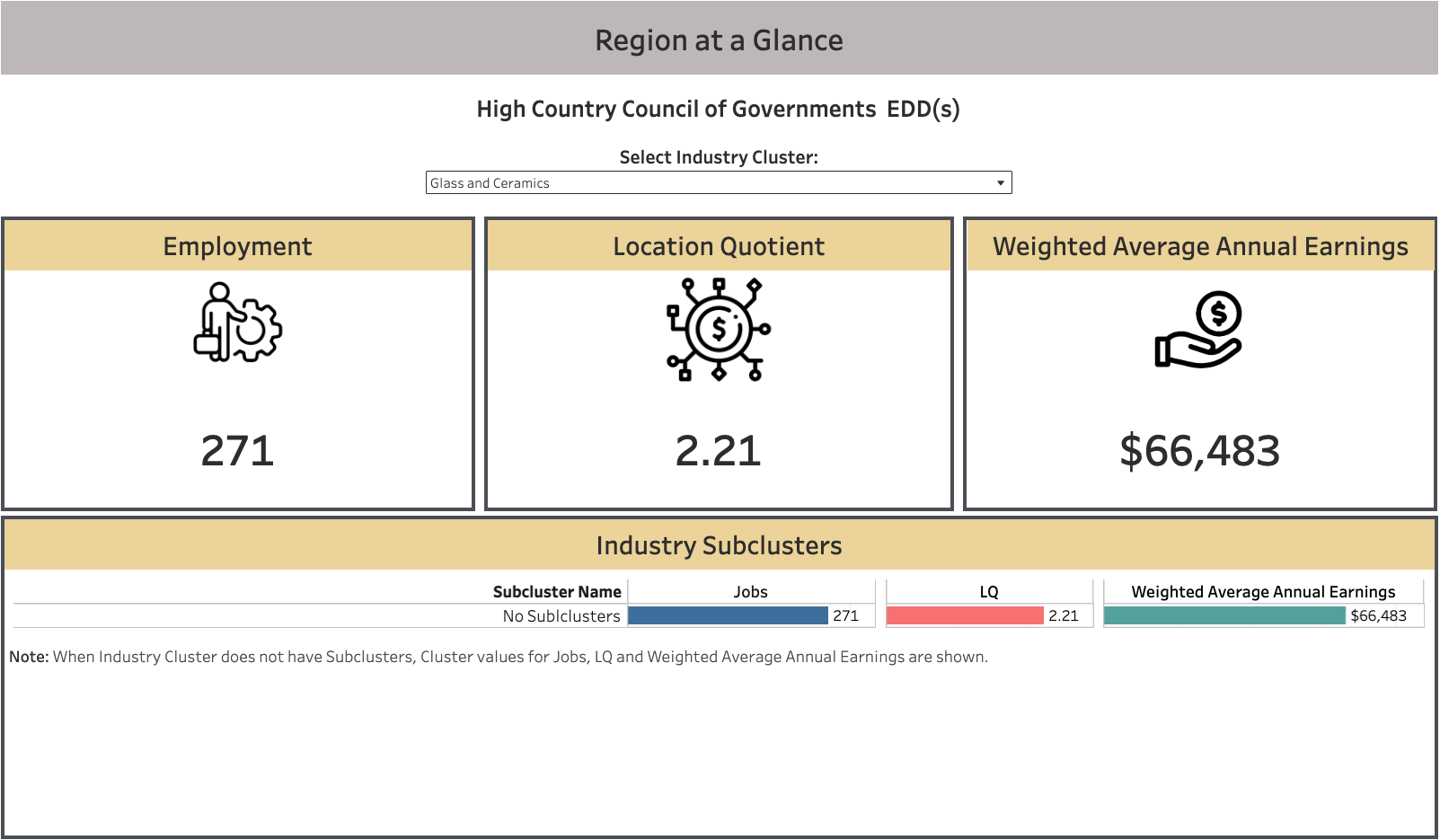Screen dimensions: 1440x840
Task: Click the Weighted Average Annual Earnings column header
Action: coord(1263,592)
